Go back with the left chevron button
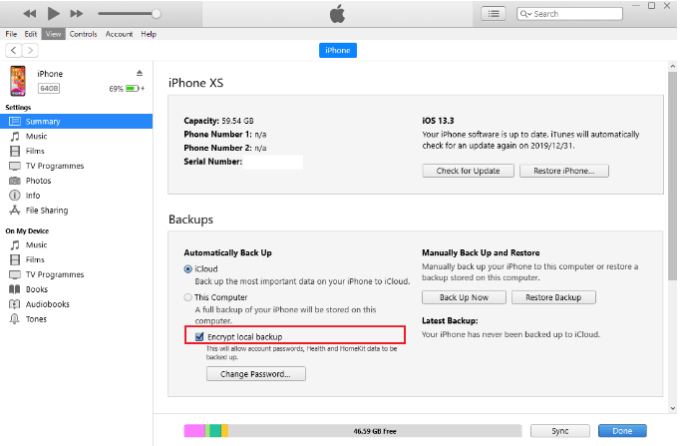 pos(14,50)
